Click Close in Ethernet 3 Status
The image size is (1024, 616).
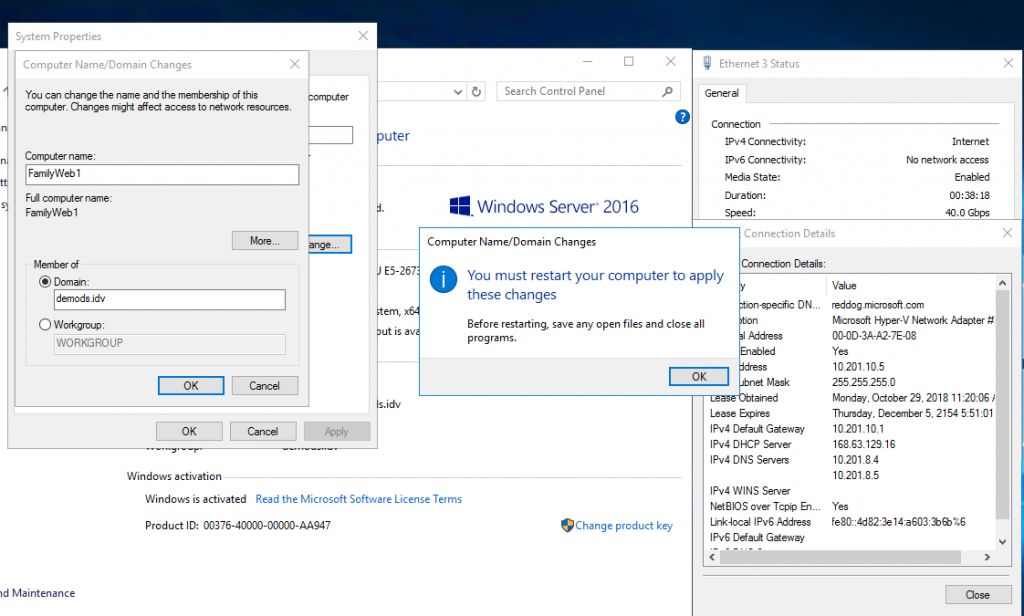click(978, 595)
